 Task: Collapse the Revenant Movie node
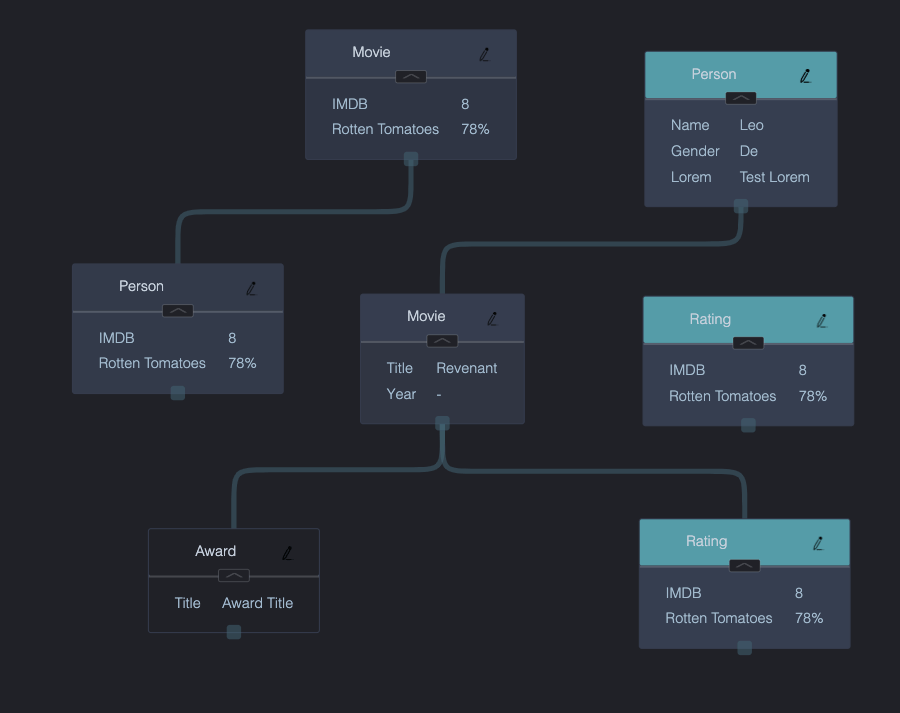tap(441, 340)
